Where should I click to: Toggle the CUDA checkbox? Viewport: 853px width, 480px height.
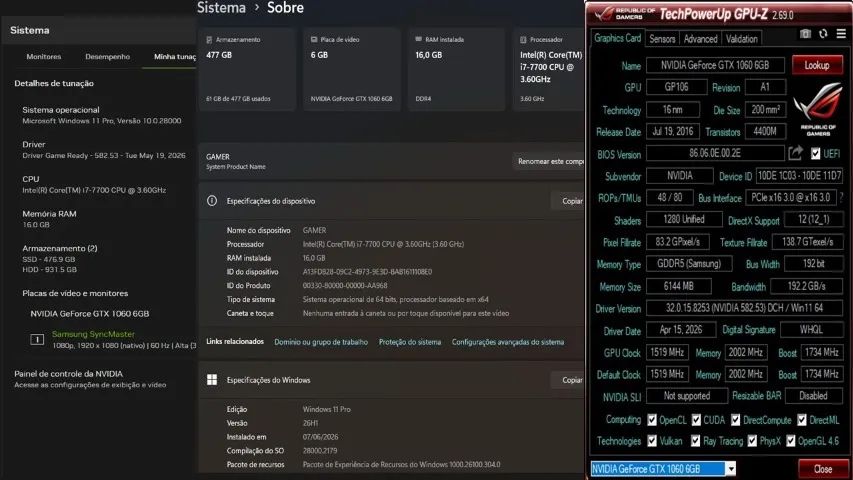696,420
